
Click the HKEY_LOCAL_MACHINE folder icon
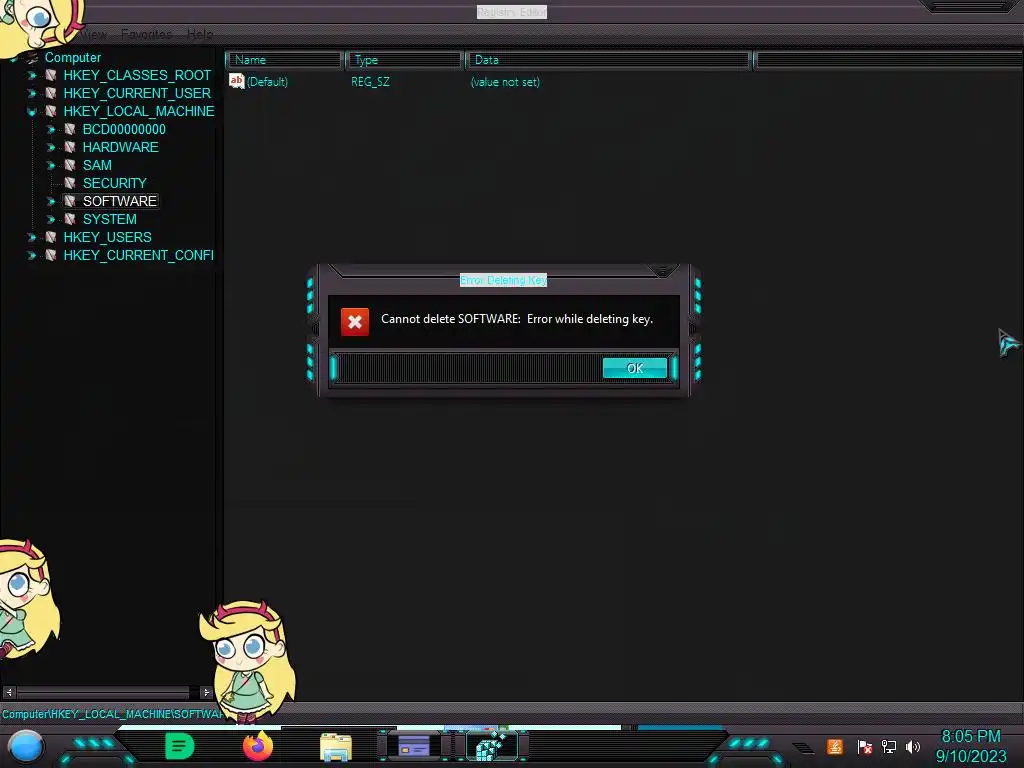tap(50, 111)
